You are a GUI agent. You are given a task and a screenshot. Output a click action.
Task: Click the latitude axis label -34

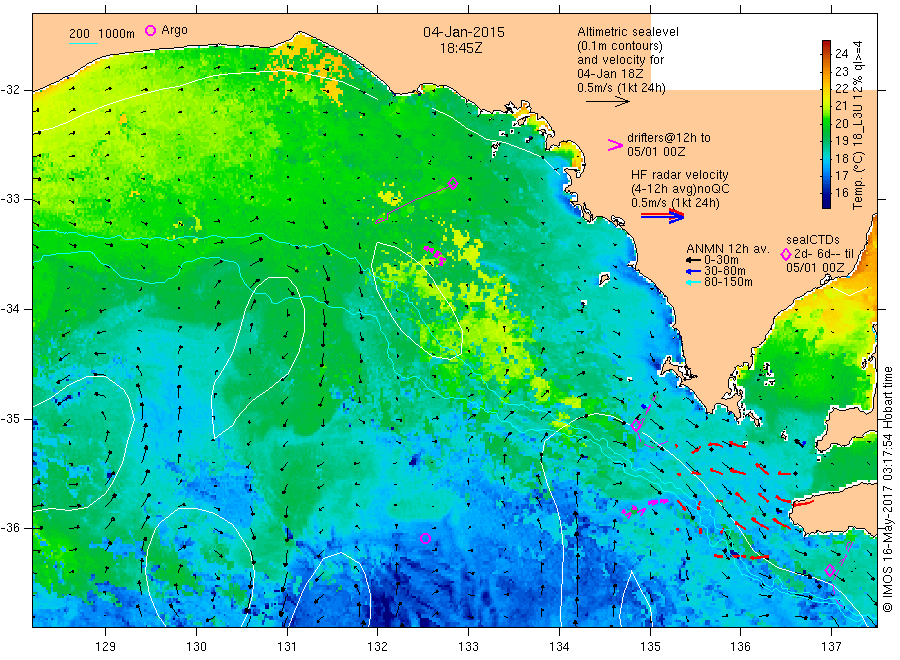tap(10, 309)
